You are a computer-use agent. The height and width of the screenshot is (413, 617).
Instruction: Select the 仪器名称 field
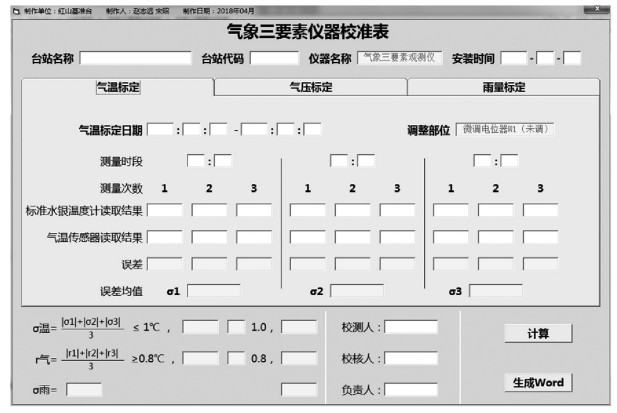coord(399,58)
